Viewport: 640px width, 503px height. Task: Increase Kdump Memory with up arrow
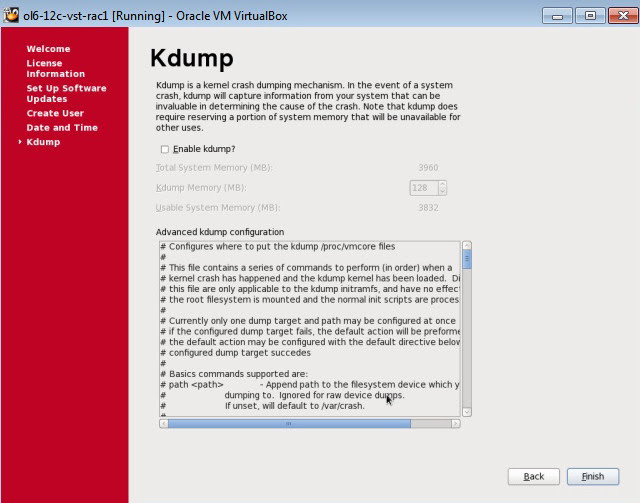(442, 185)
